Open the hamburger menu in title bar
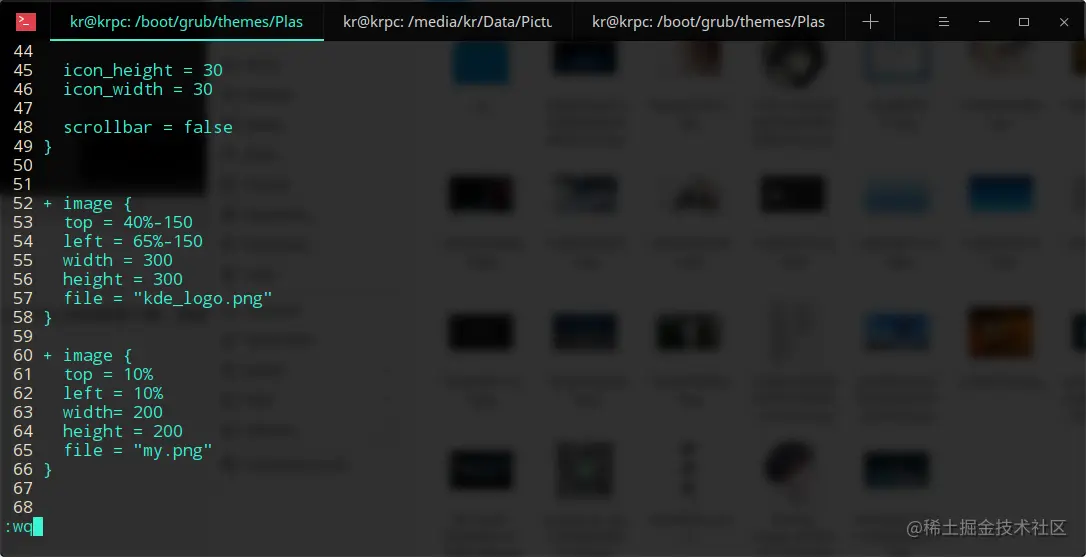 943,22
